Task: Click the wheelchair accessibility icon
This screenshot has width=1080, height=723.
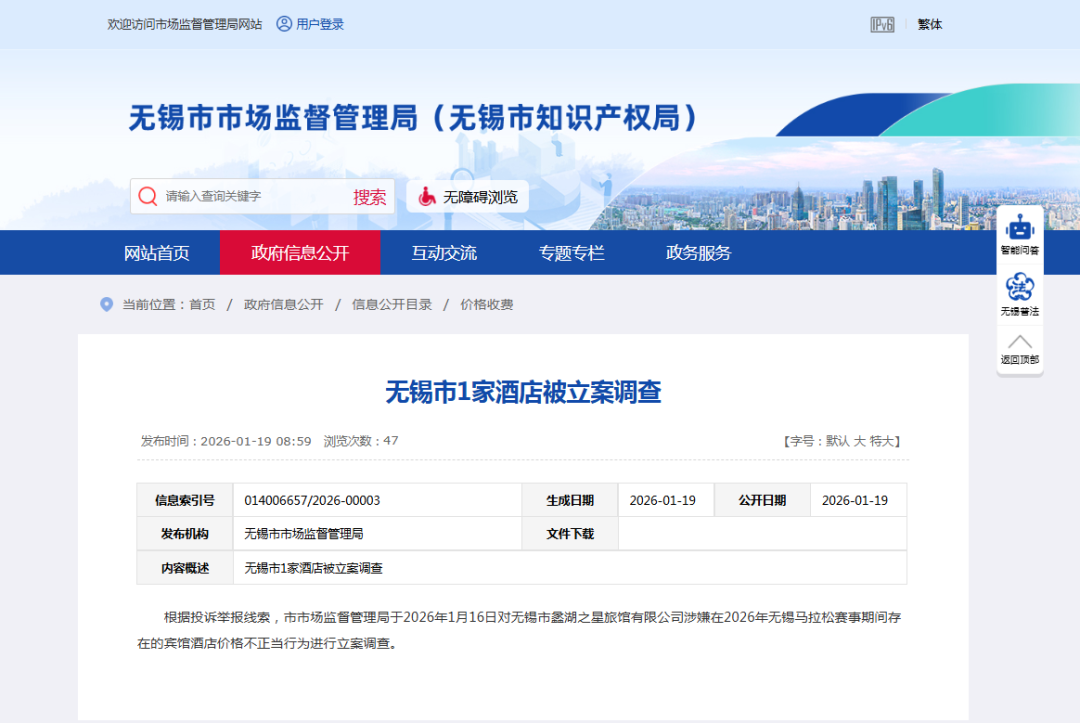Action: (427, 197)
